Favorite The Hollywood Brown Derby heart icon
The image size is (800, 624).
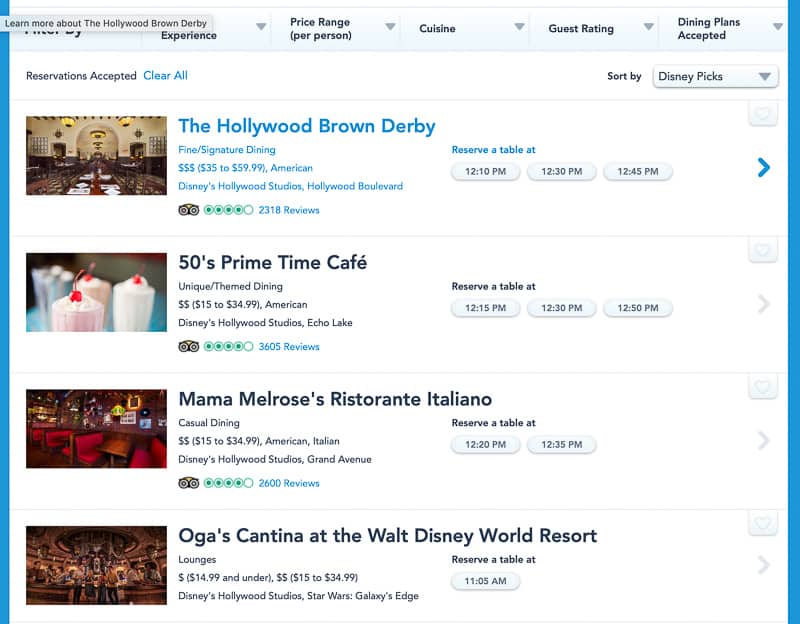click(763, 113)
